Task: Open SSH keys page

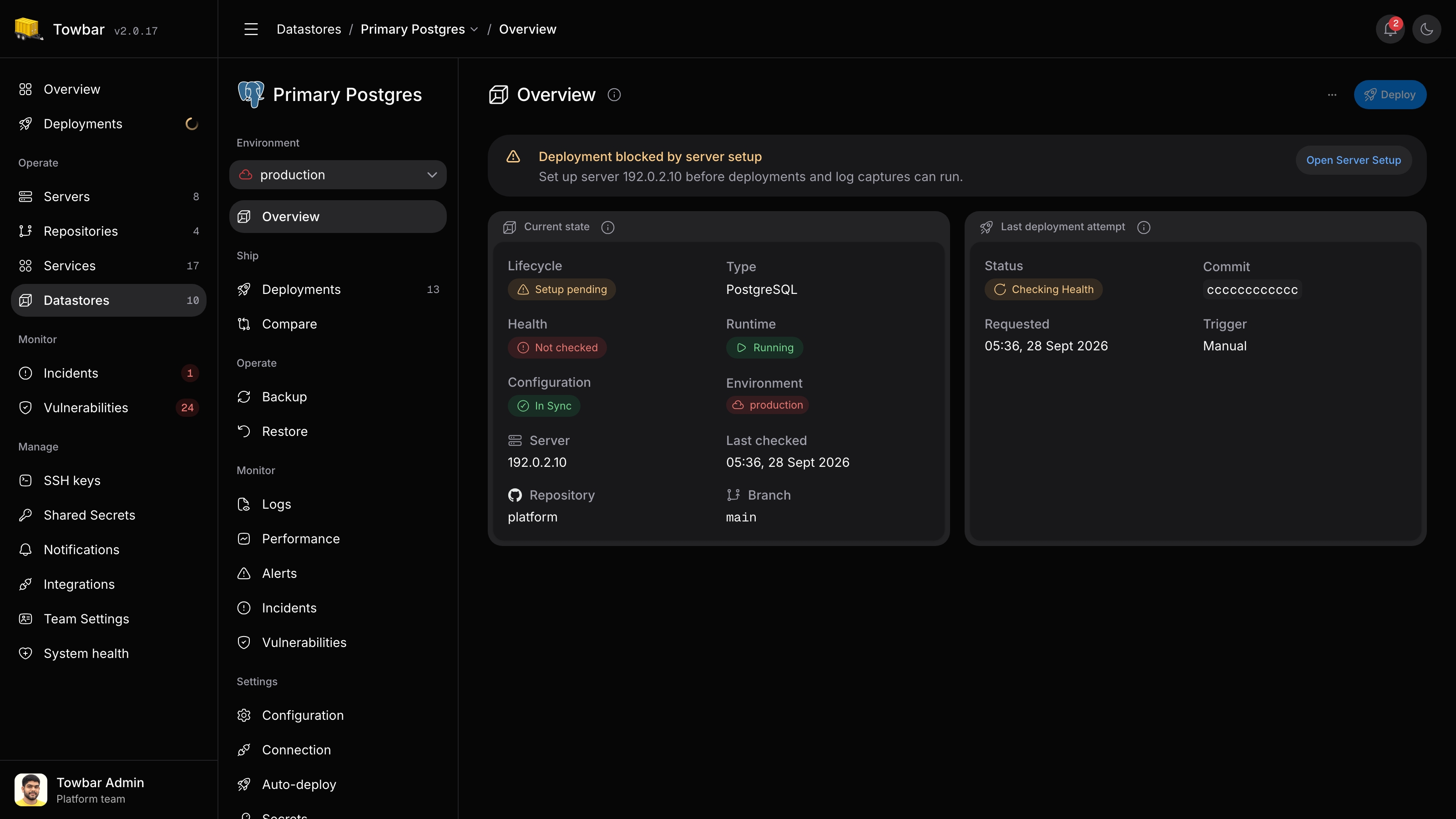Action: tap(109, 480)
